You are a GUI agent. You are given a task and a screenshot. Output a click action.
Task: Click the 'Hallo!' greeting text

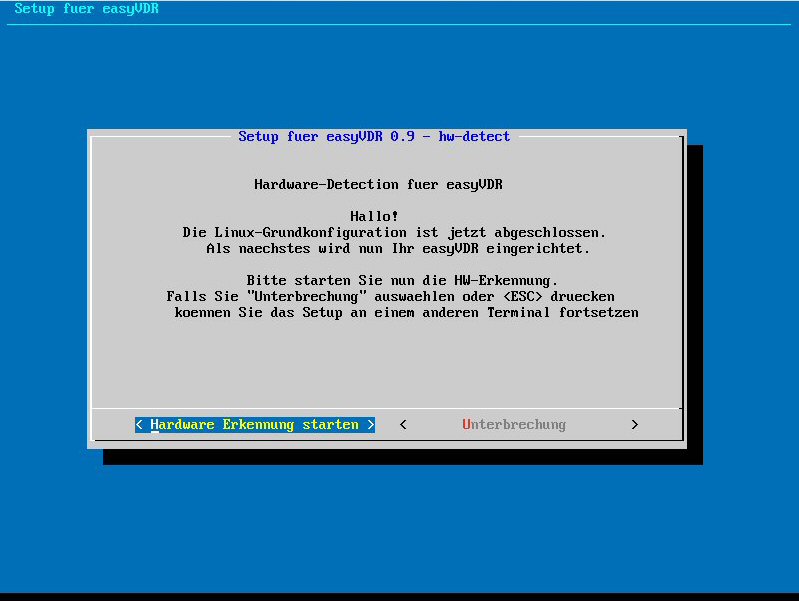click(x=374, y=216)
